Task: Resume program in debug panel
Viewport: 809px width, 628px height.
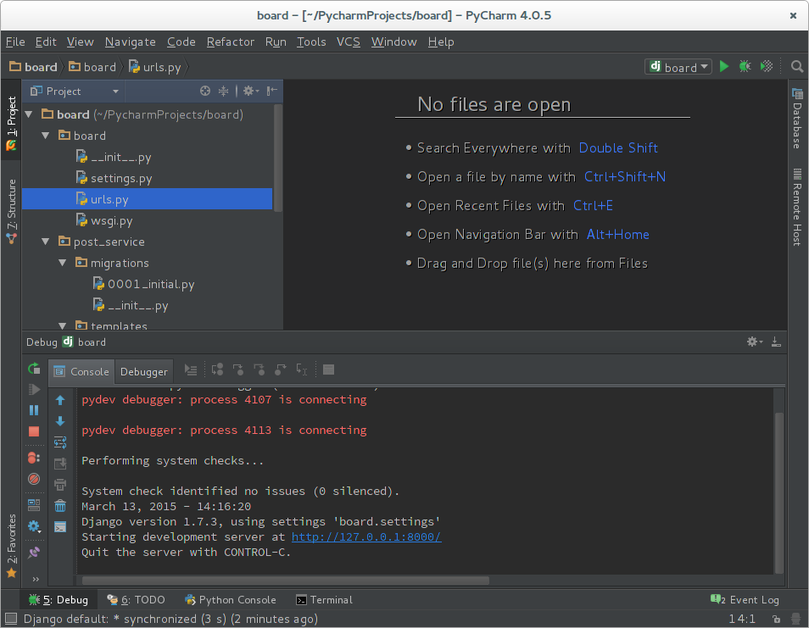Action: [x=34, y=389]
